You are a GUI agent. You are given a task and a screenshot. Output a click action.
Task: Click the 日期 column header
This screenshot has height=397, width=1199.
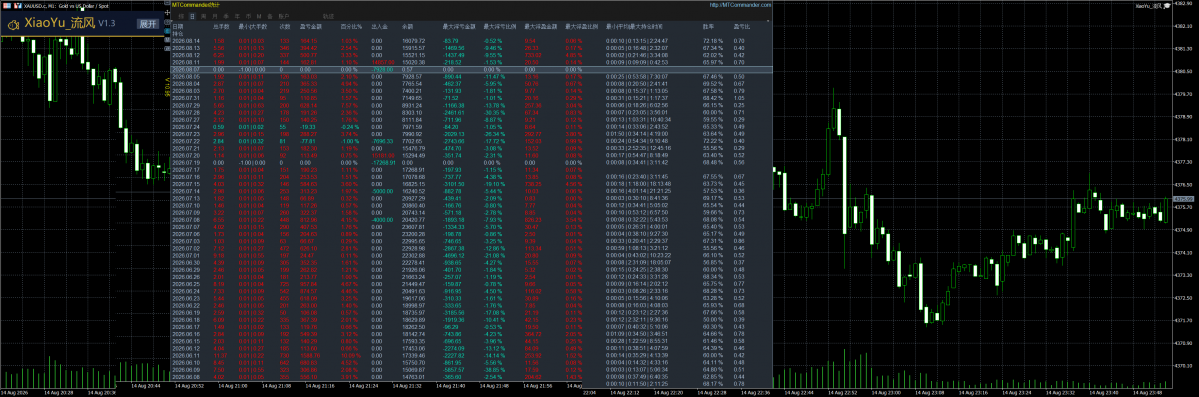(177, 26)
